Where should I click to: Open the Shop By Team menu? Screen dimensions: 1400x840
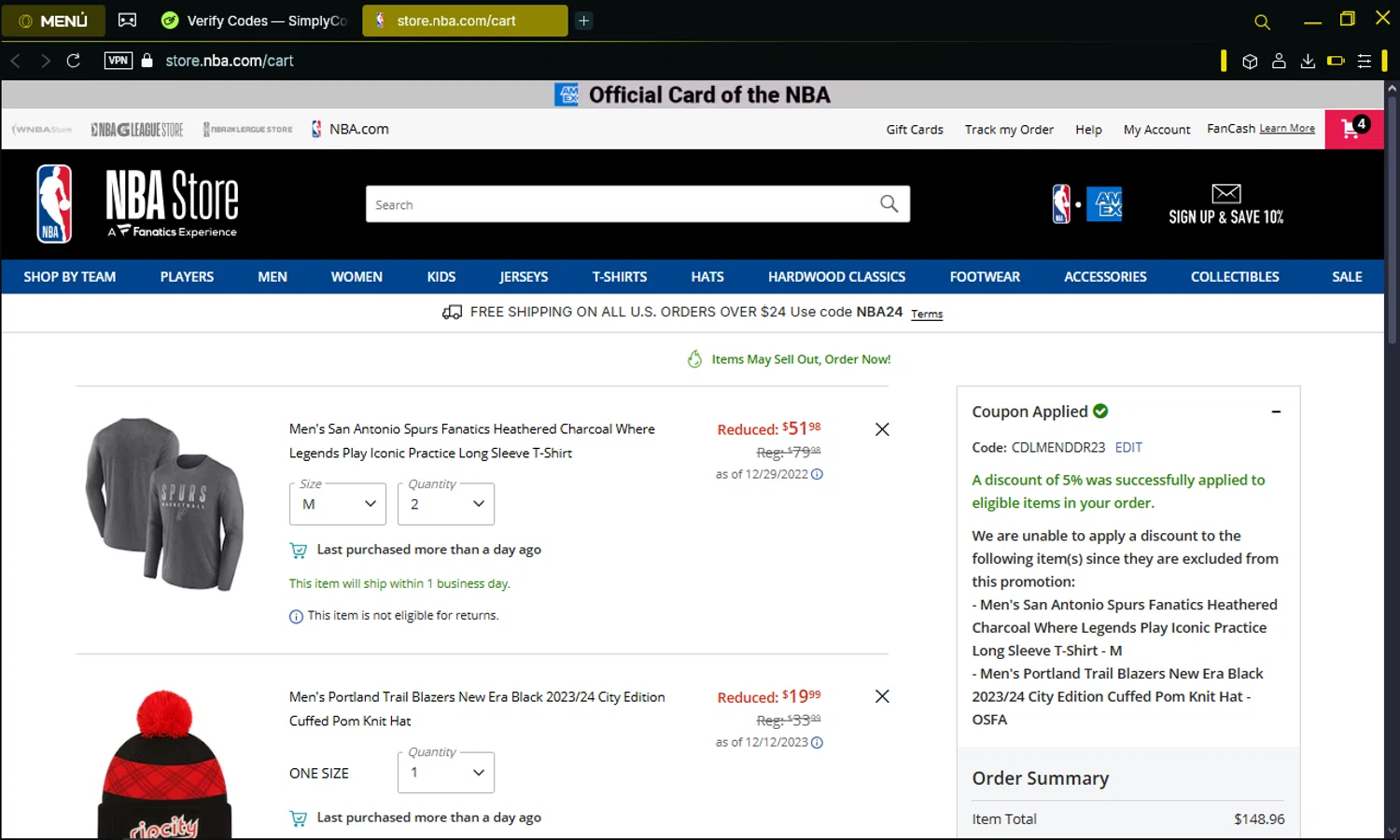click(70, 277)
